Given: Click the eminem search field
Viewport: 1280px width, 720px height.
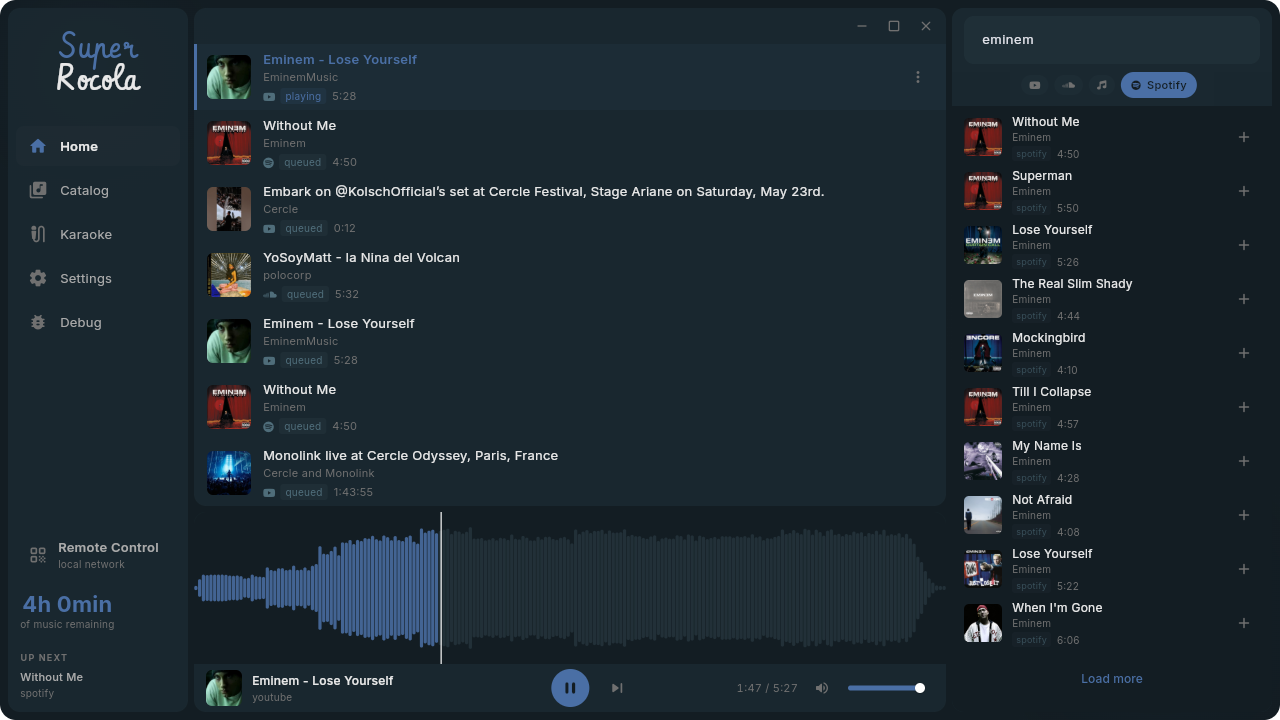Looking at the screenshot, I should [1111, 40].
